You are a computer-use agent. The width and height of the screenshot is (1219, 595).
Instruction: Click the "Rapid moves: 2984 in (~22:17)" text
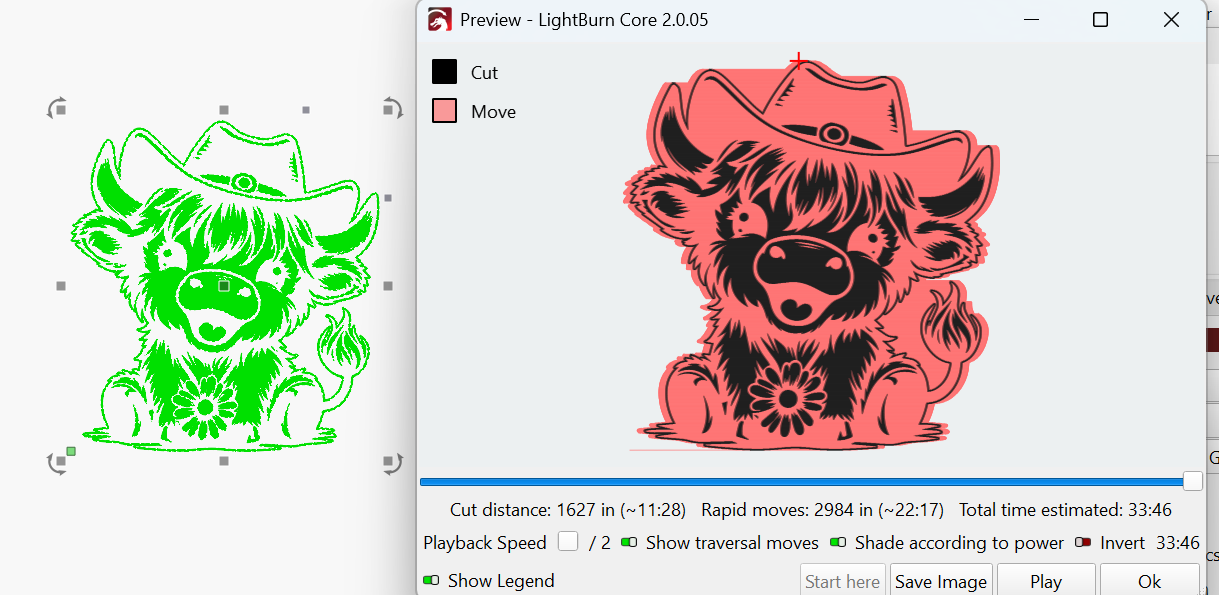pyautogui.click(x=823, y=510)
